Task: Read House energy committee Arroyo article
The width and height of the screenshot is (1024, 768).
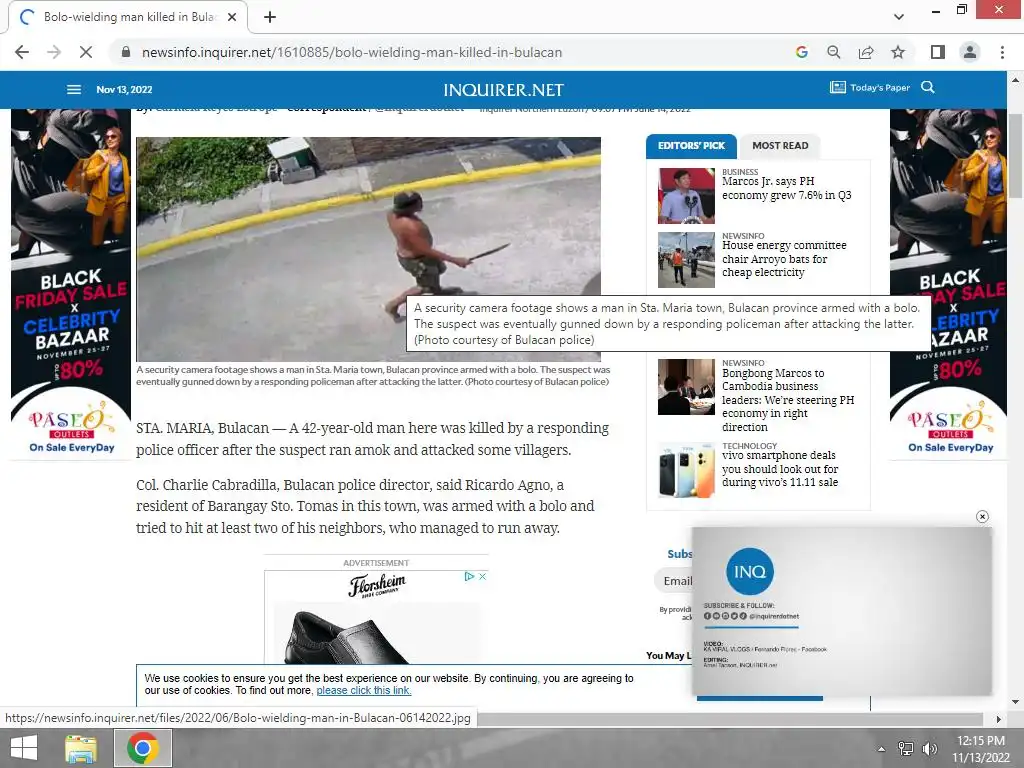Action: click(784, 259)
